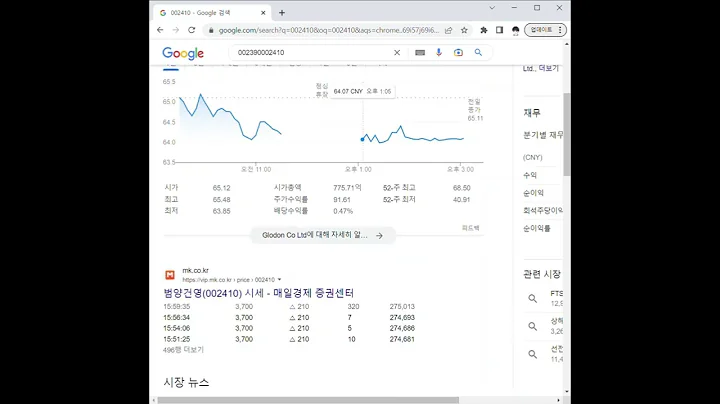Open the mk.co.kr result menu arrow

[x=279, y=280]
